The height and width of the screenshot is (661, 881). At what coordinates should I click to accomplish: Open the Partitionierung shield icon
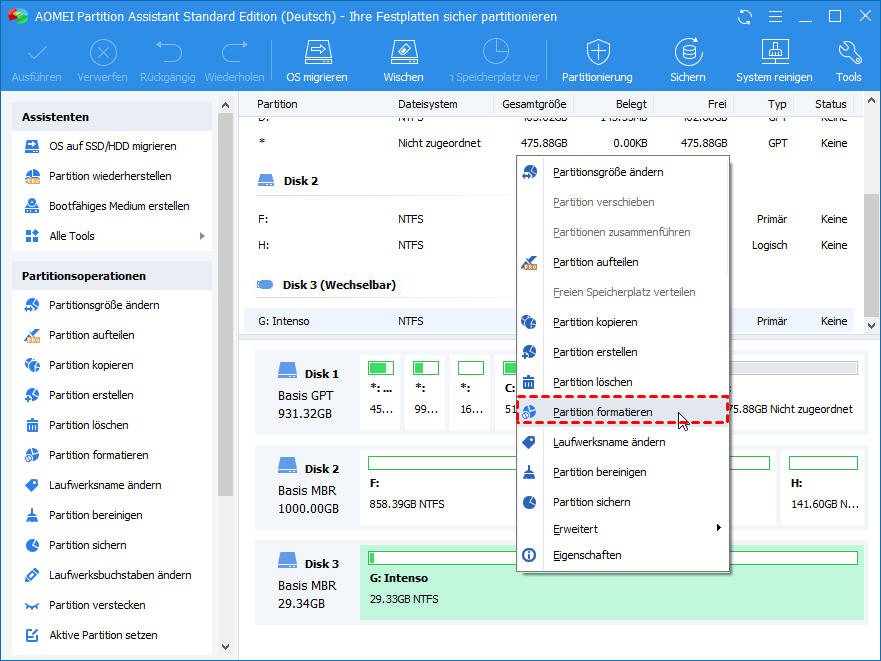598,53
